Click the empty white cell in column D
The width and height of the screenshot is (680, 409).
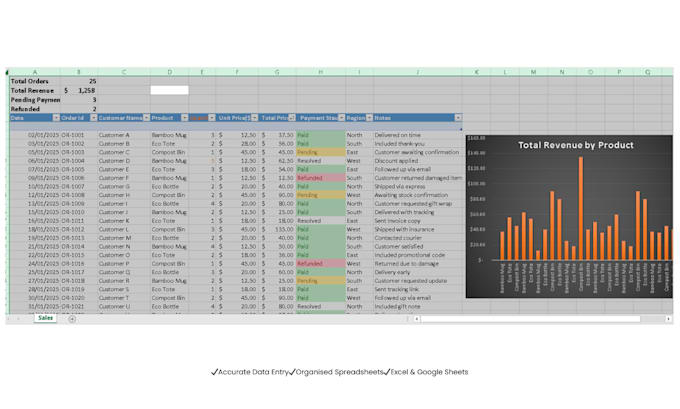(x=170, y=90)
